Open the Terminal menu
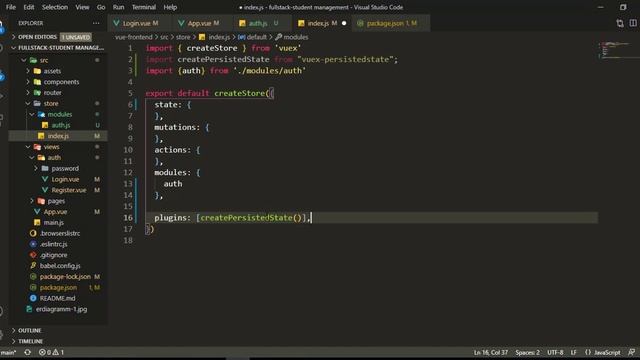 144,7
